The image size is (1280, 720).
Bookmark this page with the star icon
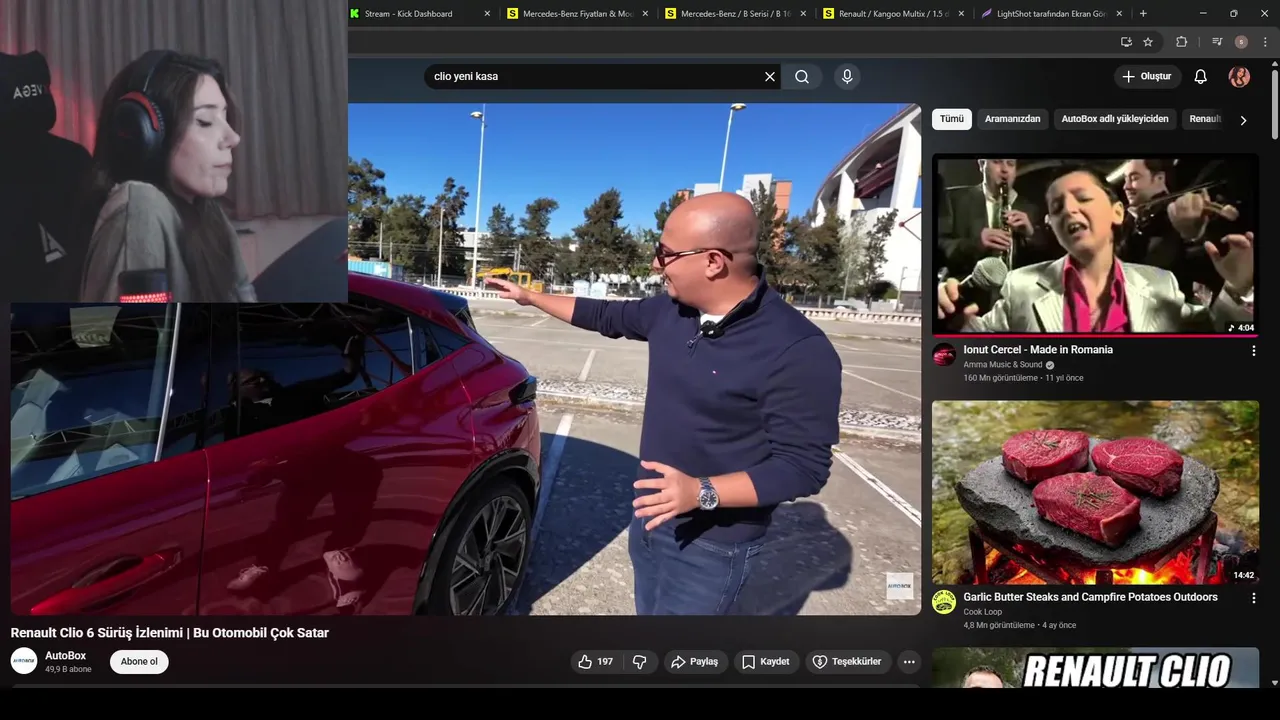pos(1148,42)
